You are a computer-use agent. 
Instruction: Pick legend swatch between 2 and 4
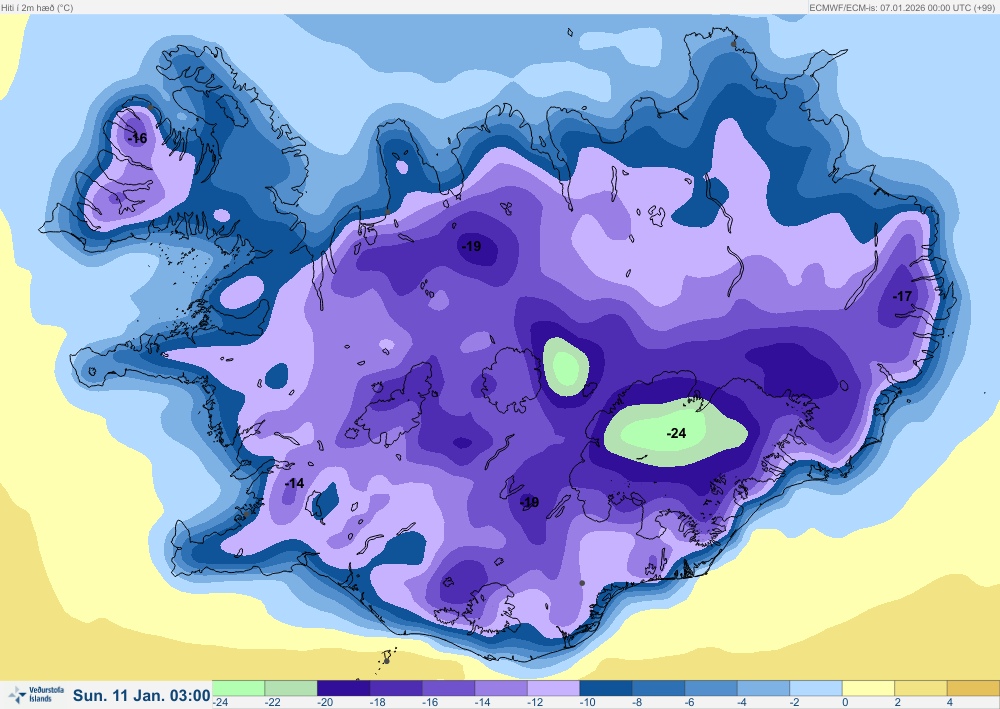pyautogui.click(x=921, y=688)
